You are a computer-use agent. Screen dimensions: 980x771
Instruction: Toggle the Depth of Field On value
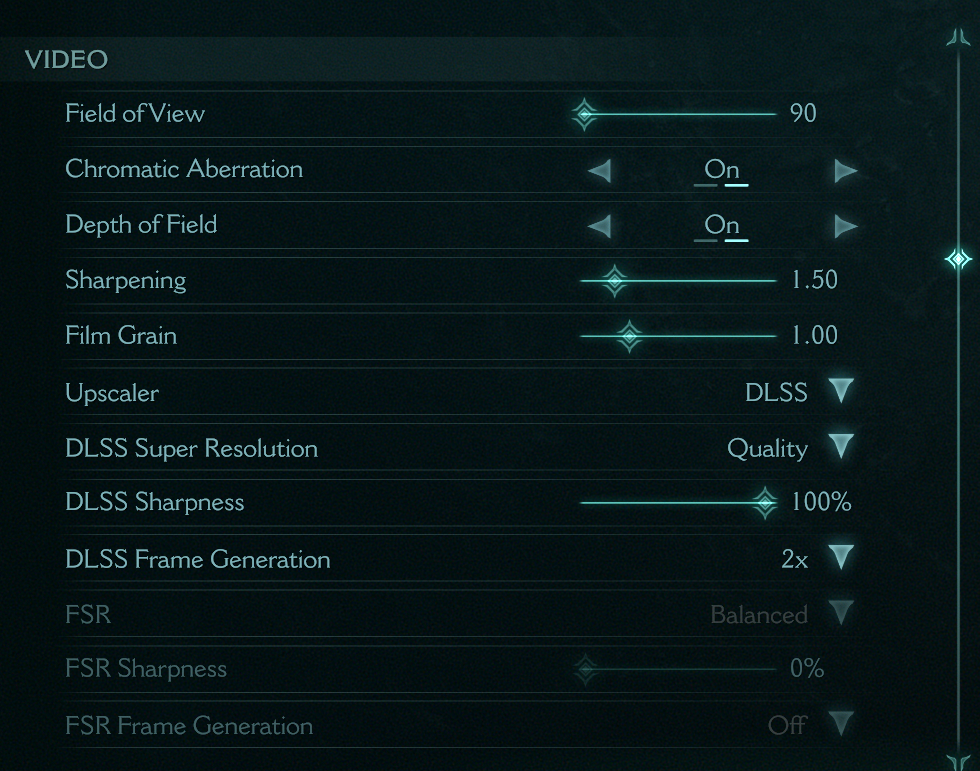coord(721,226)
